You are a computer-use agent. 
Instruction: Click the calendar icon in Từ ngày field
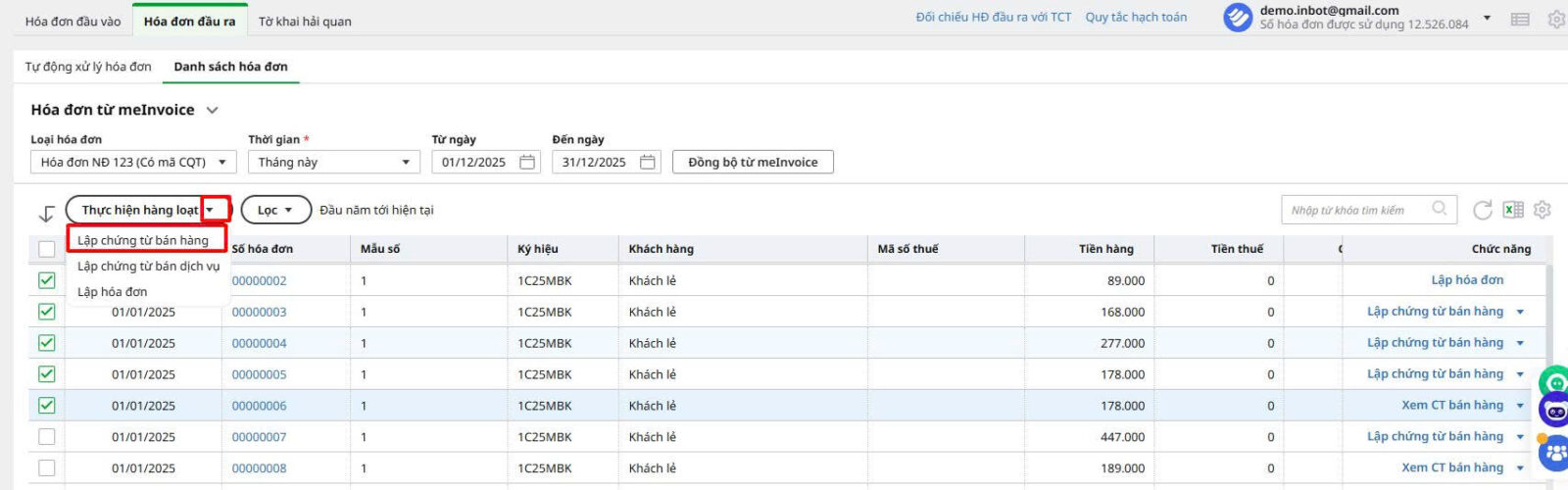coord(527,162)
